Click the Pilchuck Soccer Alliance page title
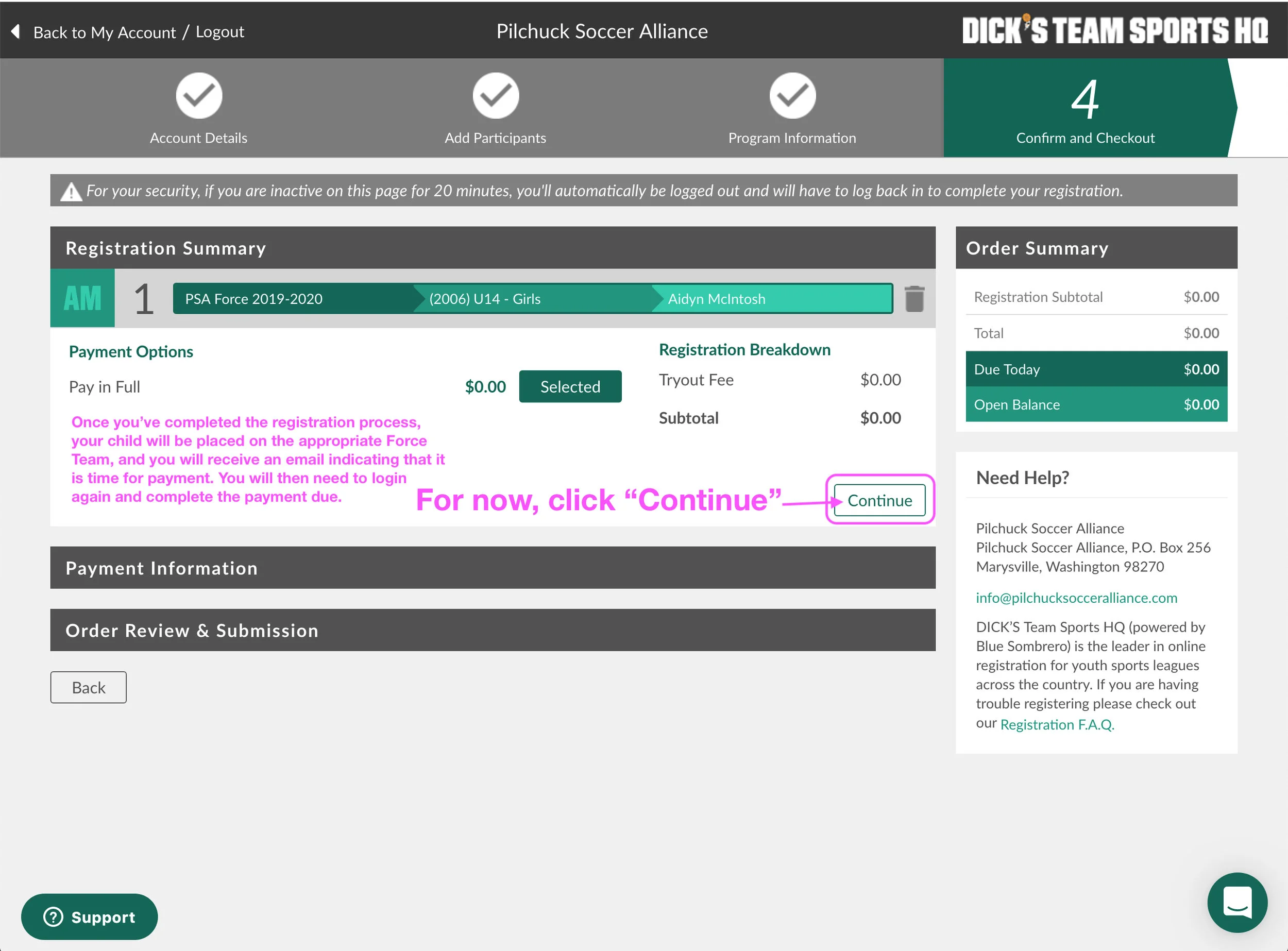The height and width of the screenshot is (951, 1288). pos(602,31)
